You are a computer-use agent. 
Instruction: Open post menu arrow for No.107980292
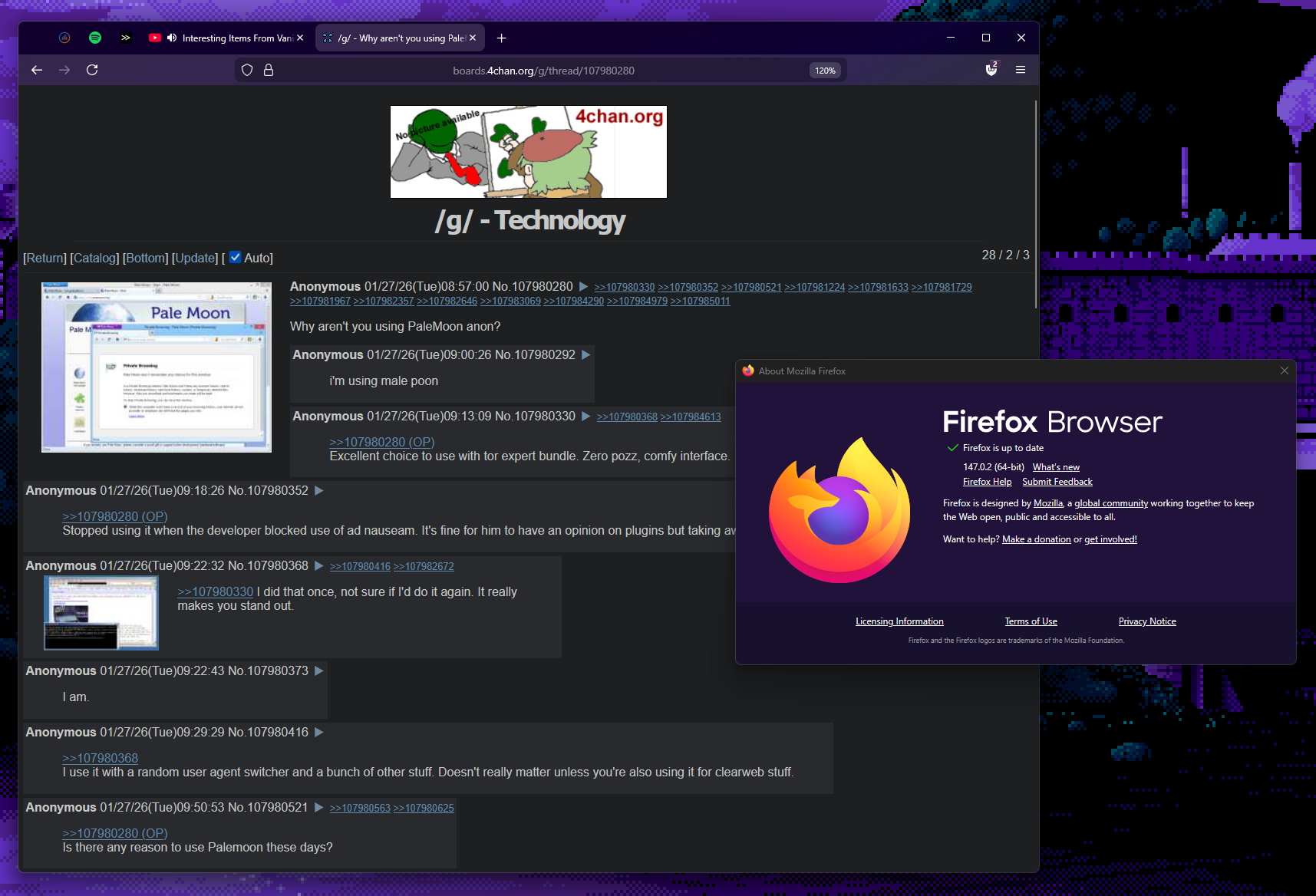(x=585, y=355)
